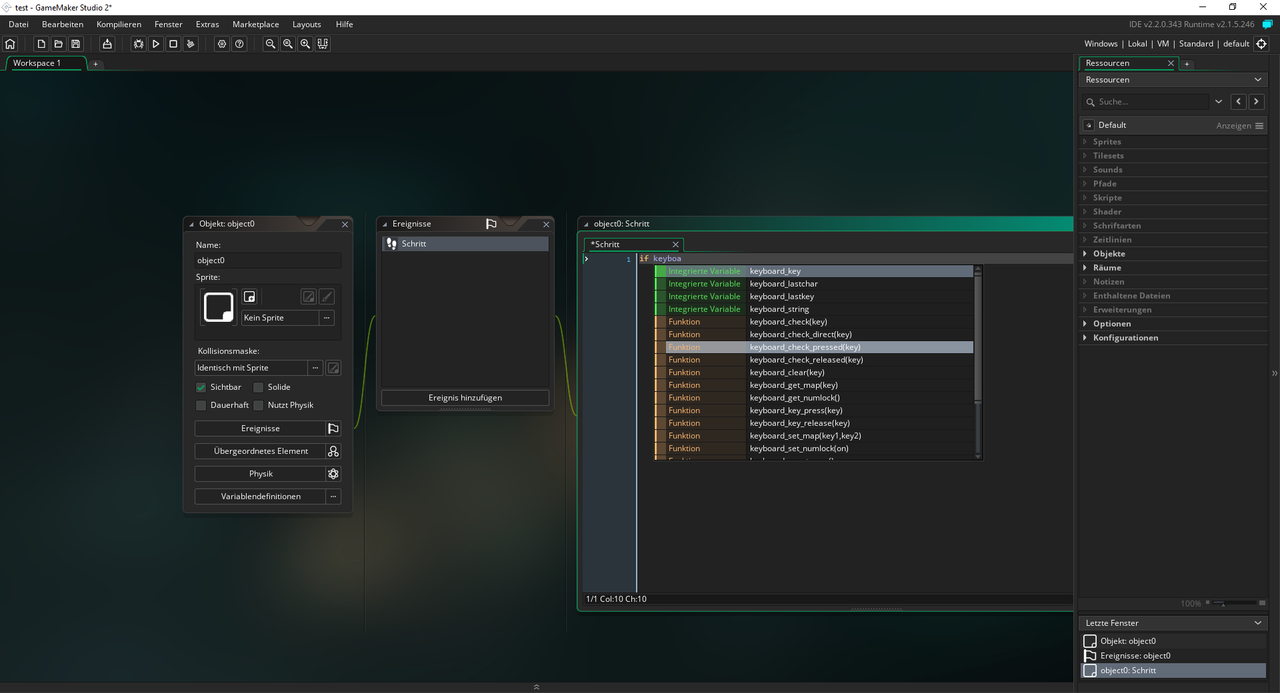
Task: Expand the Räume resource folder
Action: click(1085, 268)
